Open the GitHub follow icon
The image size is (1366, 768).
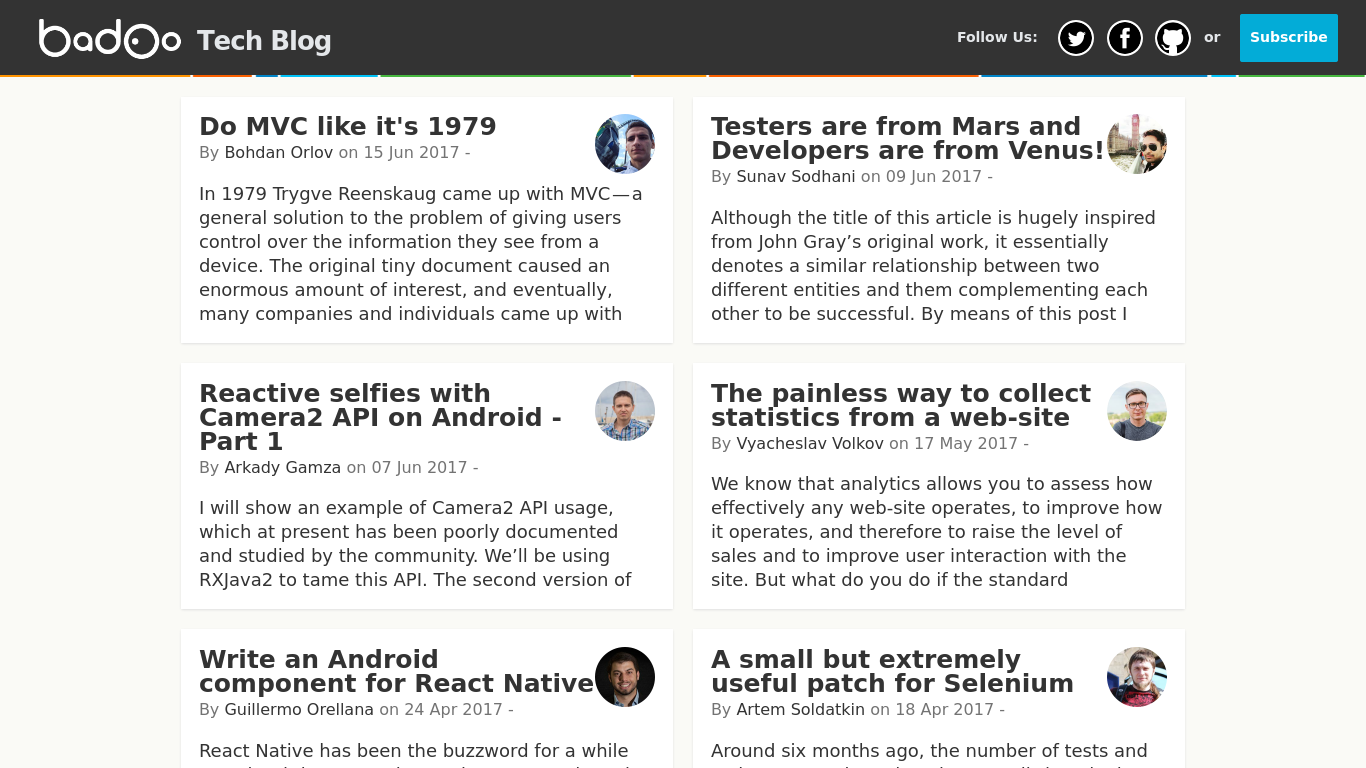1173,38
